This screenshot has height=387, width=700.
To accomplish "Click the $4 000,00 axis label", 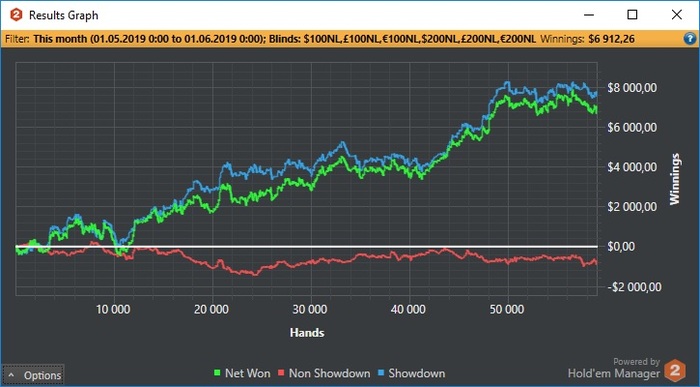I will tap(632, 167).
